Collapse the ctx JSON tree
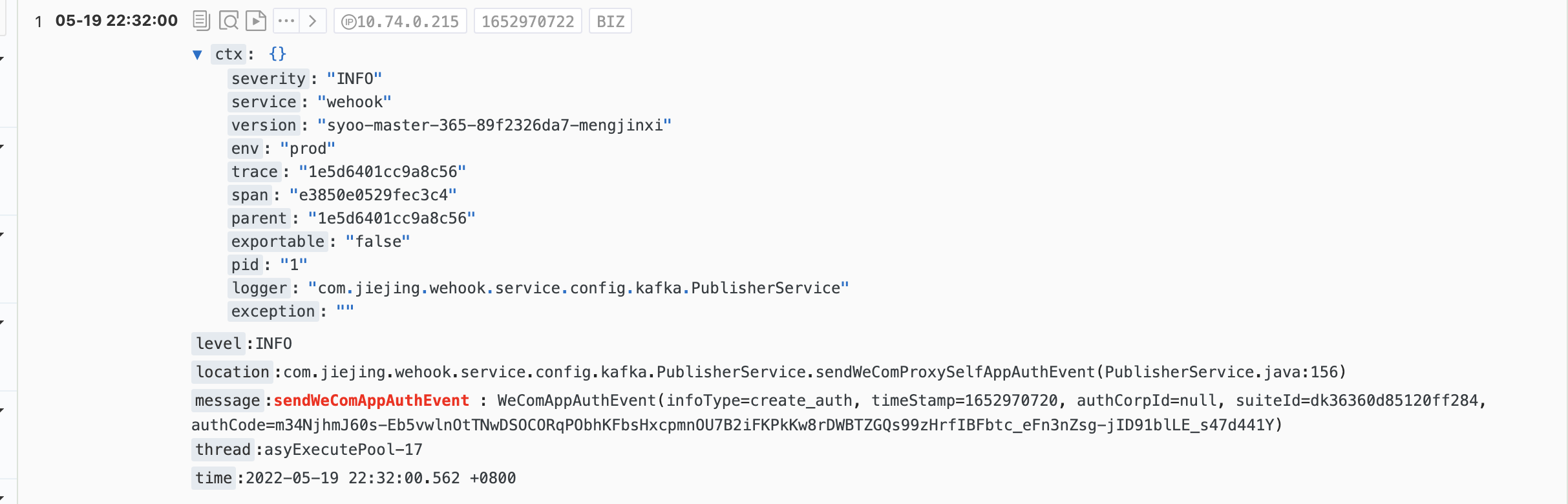The height and width of the screenshot is (504, 1568). (x=198, y=55)
